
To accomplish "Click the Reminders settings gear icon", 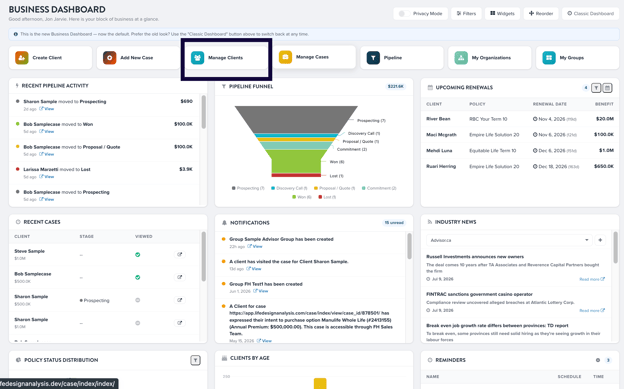I will pos(598,360).
